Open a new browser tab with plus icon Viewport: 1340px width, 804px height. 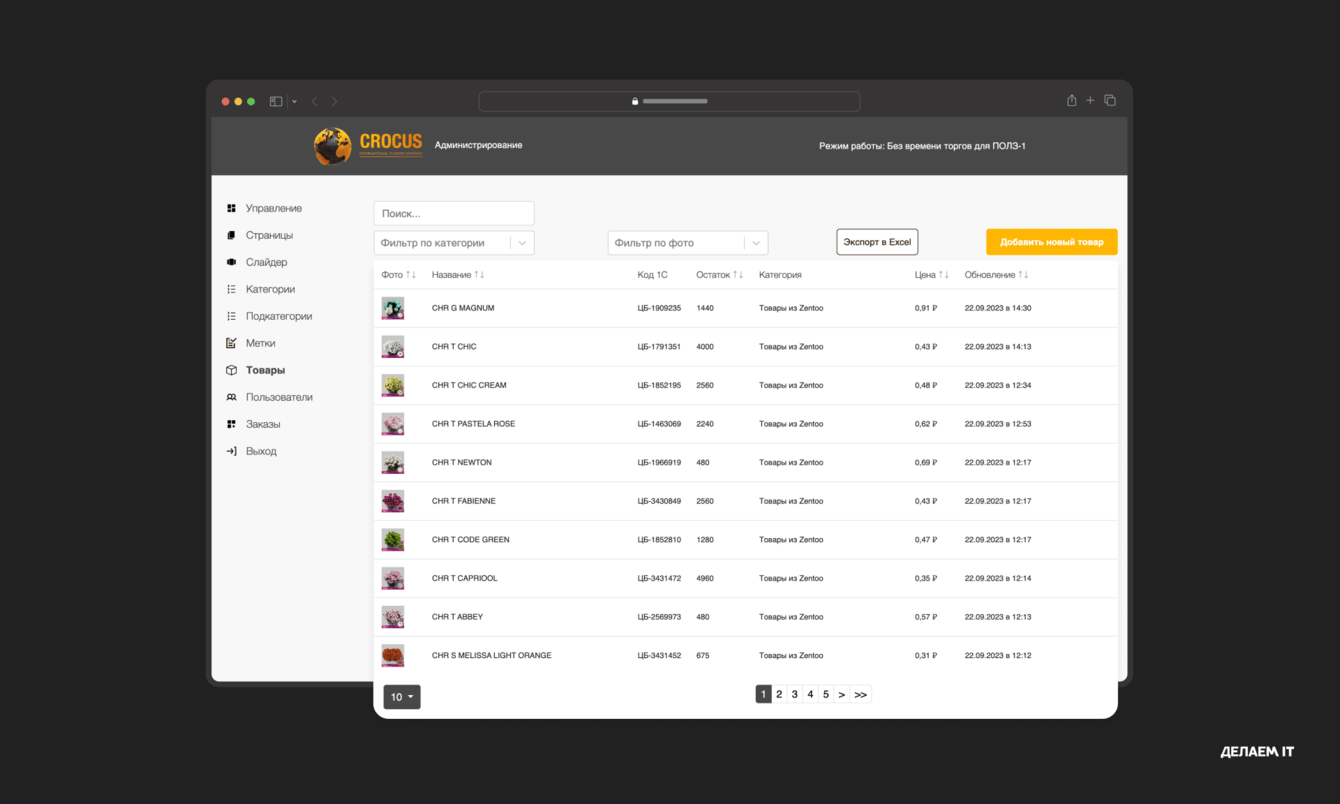[x=1091, y=100]
